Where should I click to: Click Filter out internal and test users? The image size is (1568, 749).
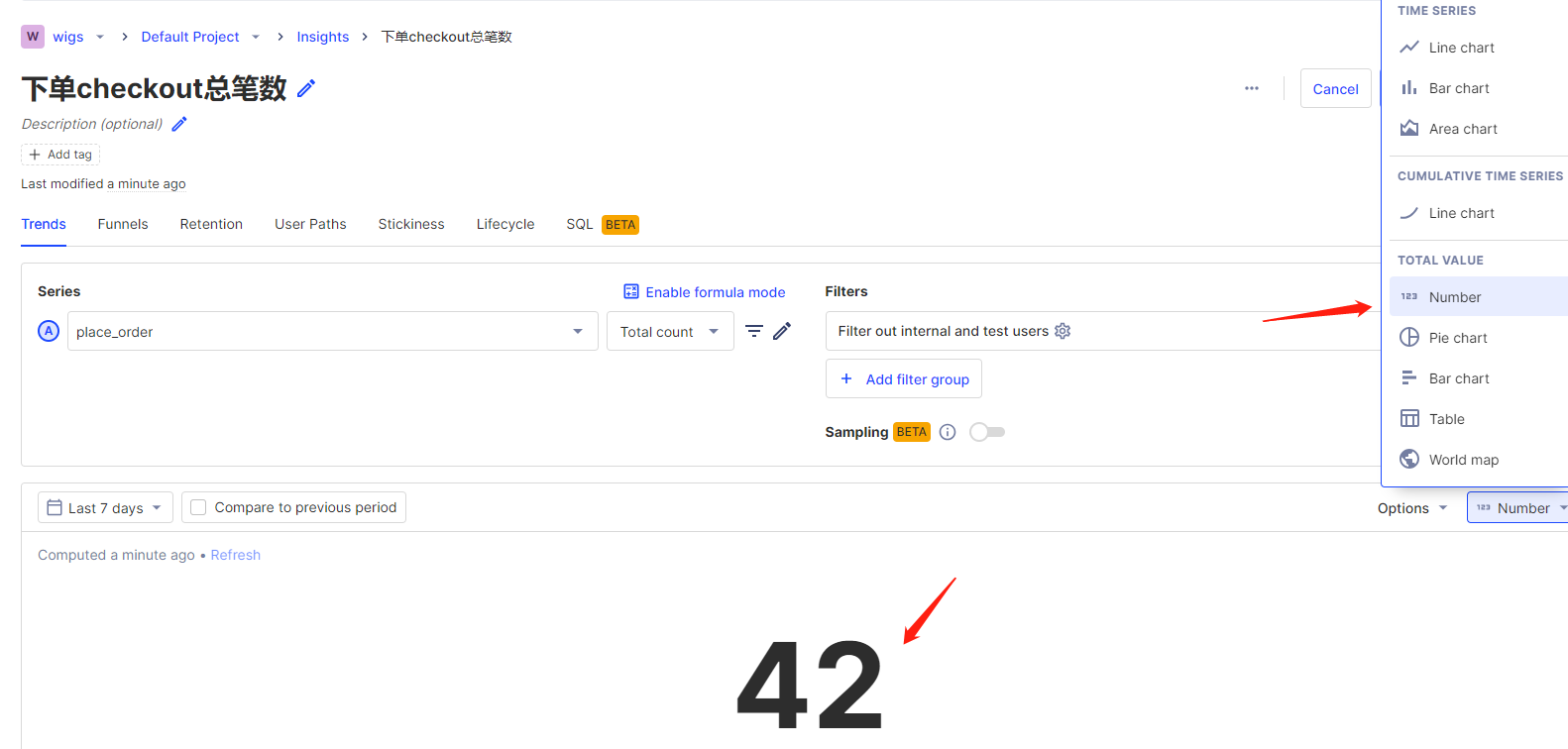click(x=943, y=331)
